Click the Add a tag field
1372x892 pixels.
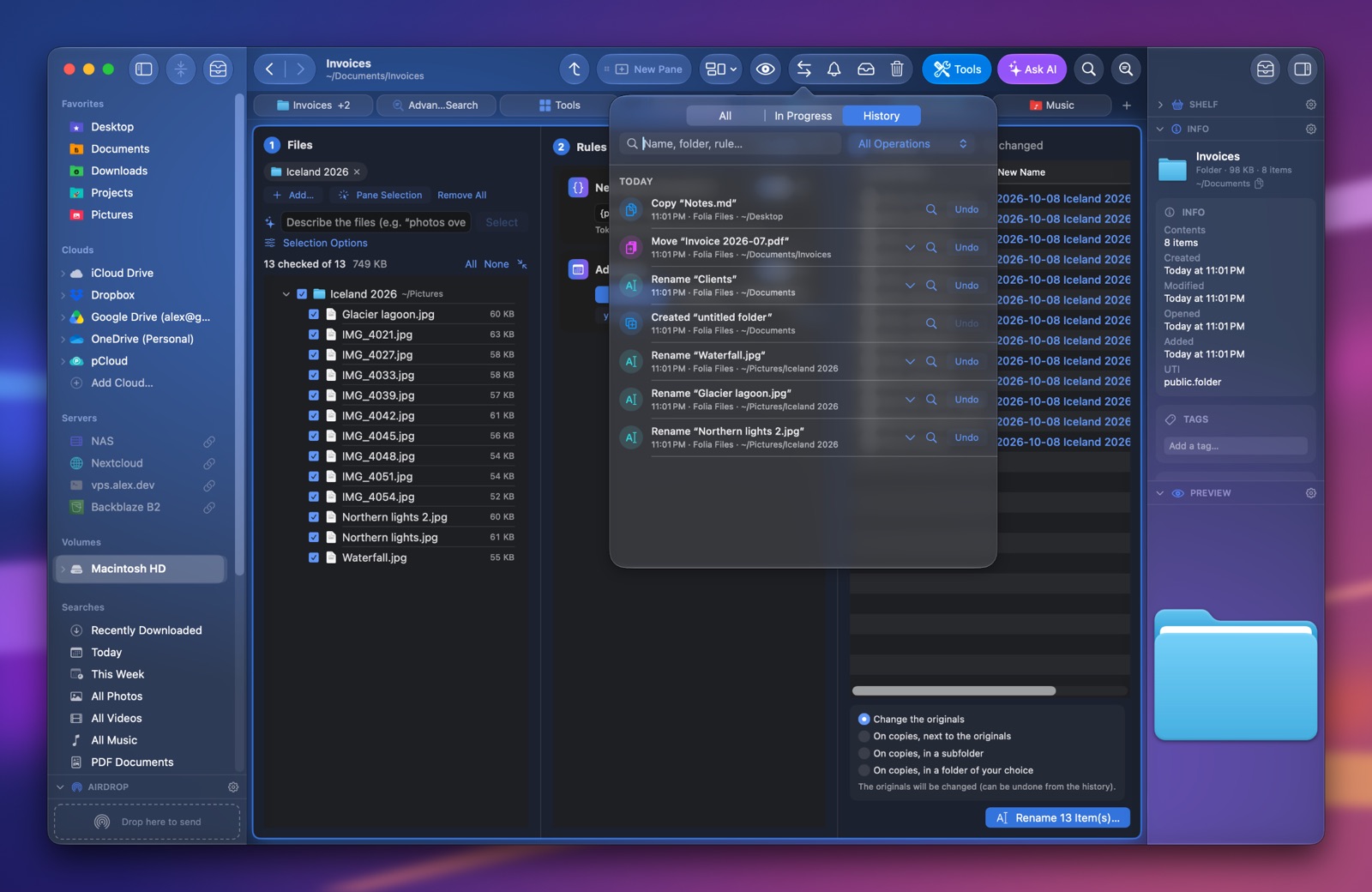click(1235, 446)
